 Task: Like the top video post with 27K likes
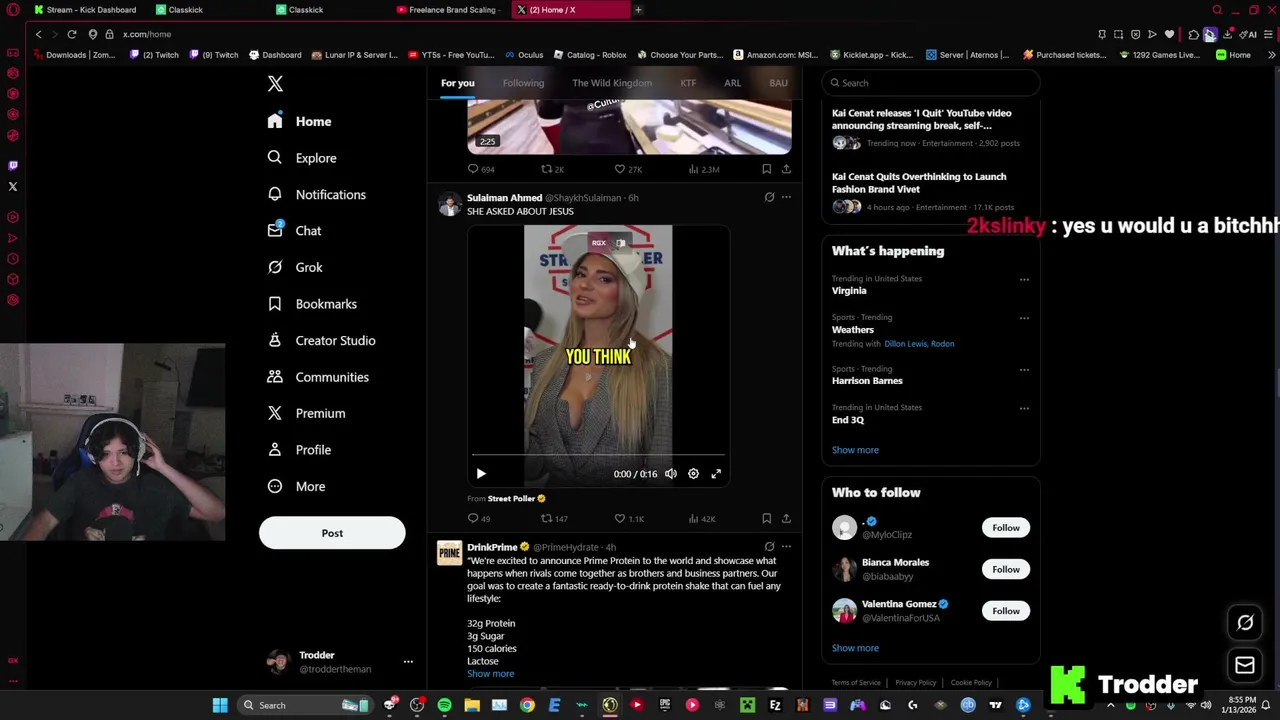(x=628, y=169)
